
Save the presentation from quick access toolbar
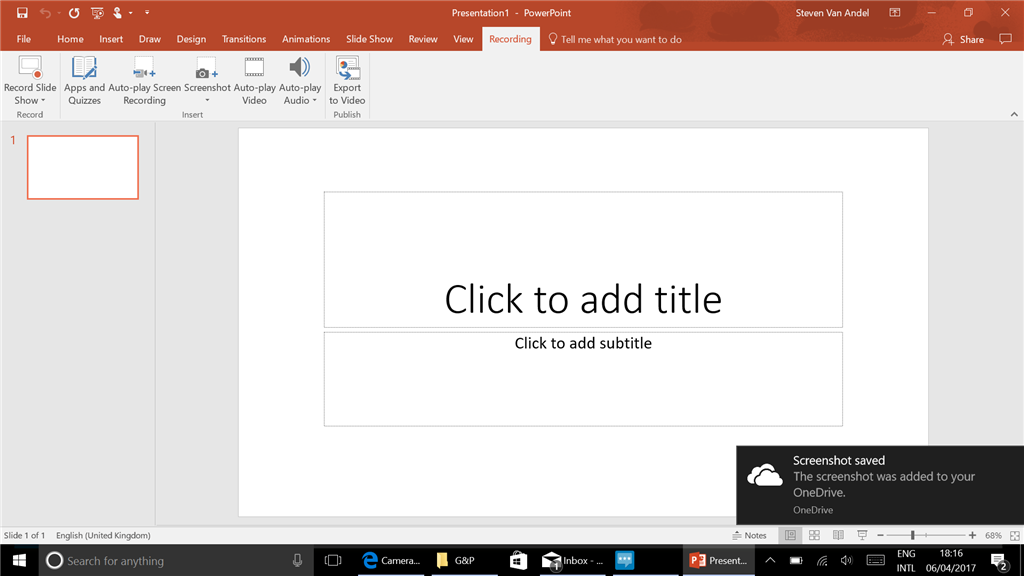coord(22,12)
